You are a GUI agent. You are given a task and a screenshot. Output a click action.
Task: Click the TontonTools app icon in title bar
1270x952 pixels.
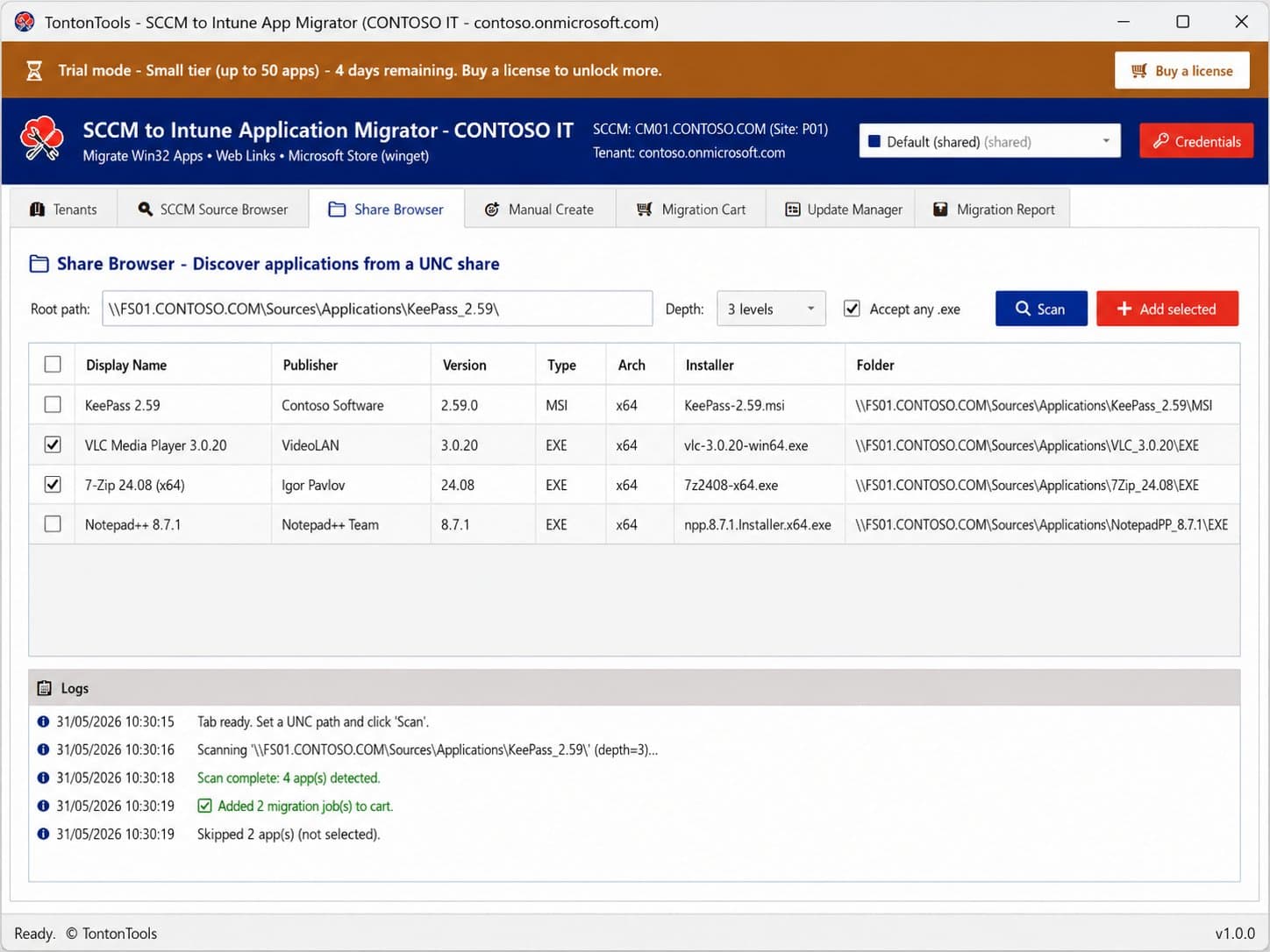[24, 22]
